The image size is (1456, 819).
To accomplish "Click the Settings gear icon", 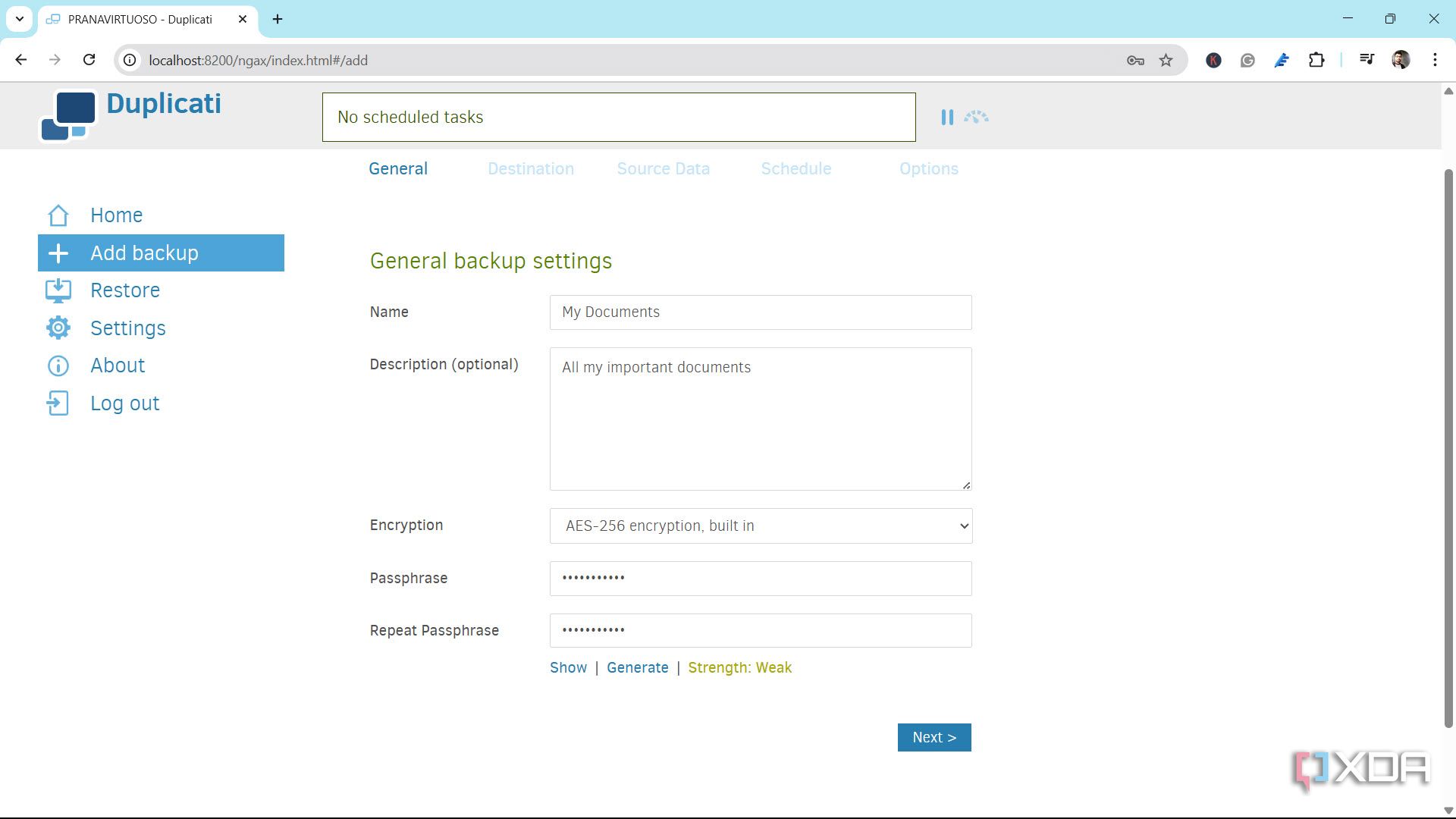I will [x=58, y=328].
